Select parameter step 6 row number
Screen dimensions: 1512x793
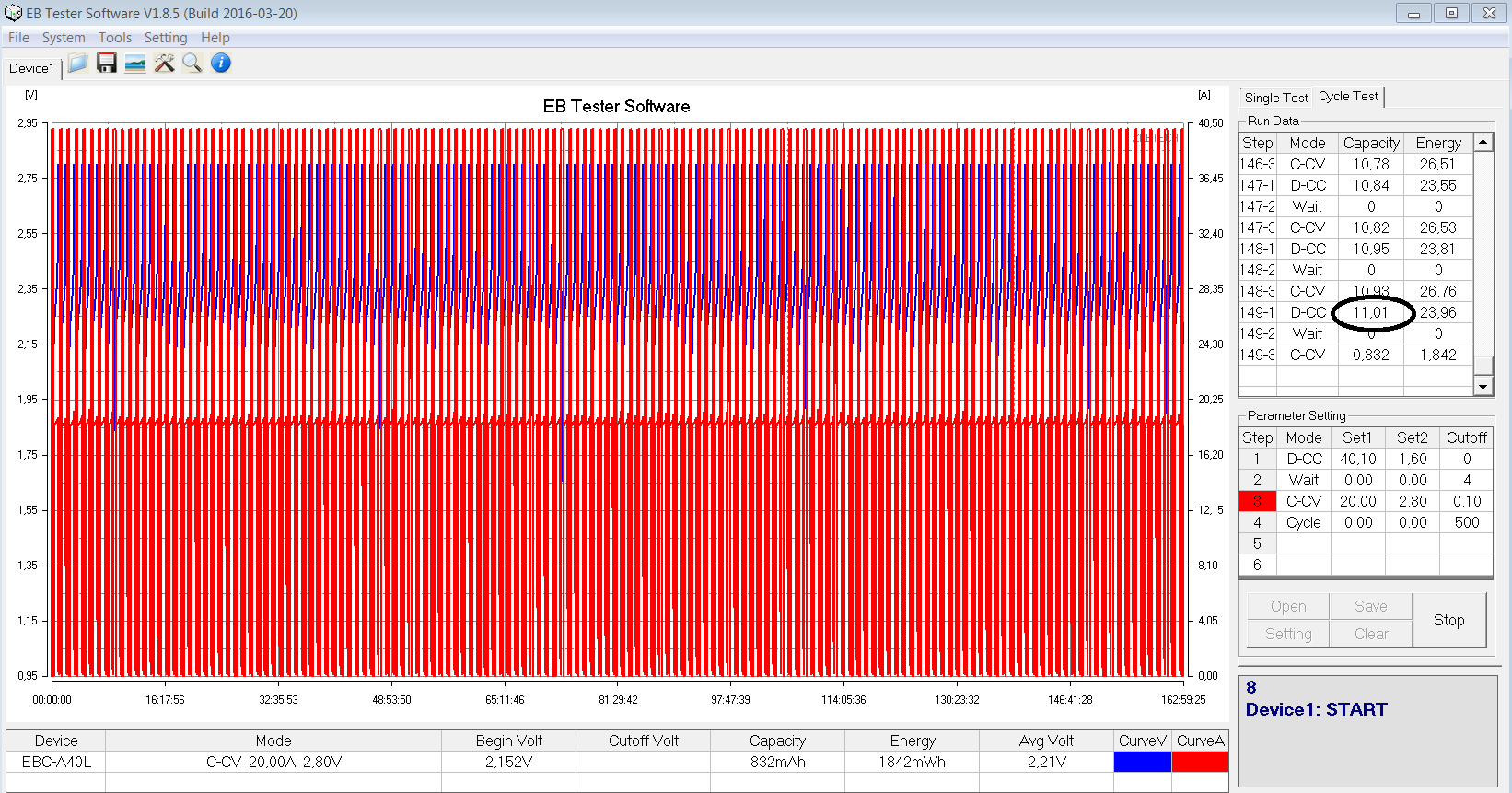click(1257, 565)
